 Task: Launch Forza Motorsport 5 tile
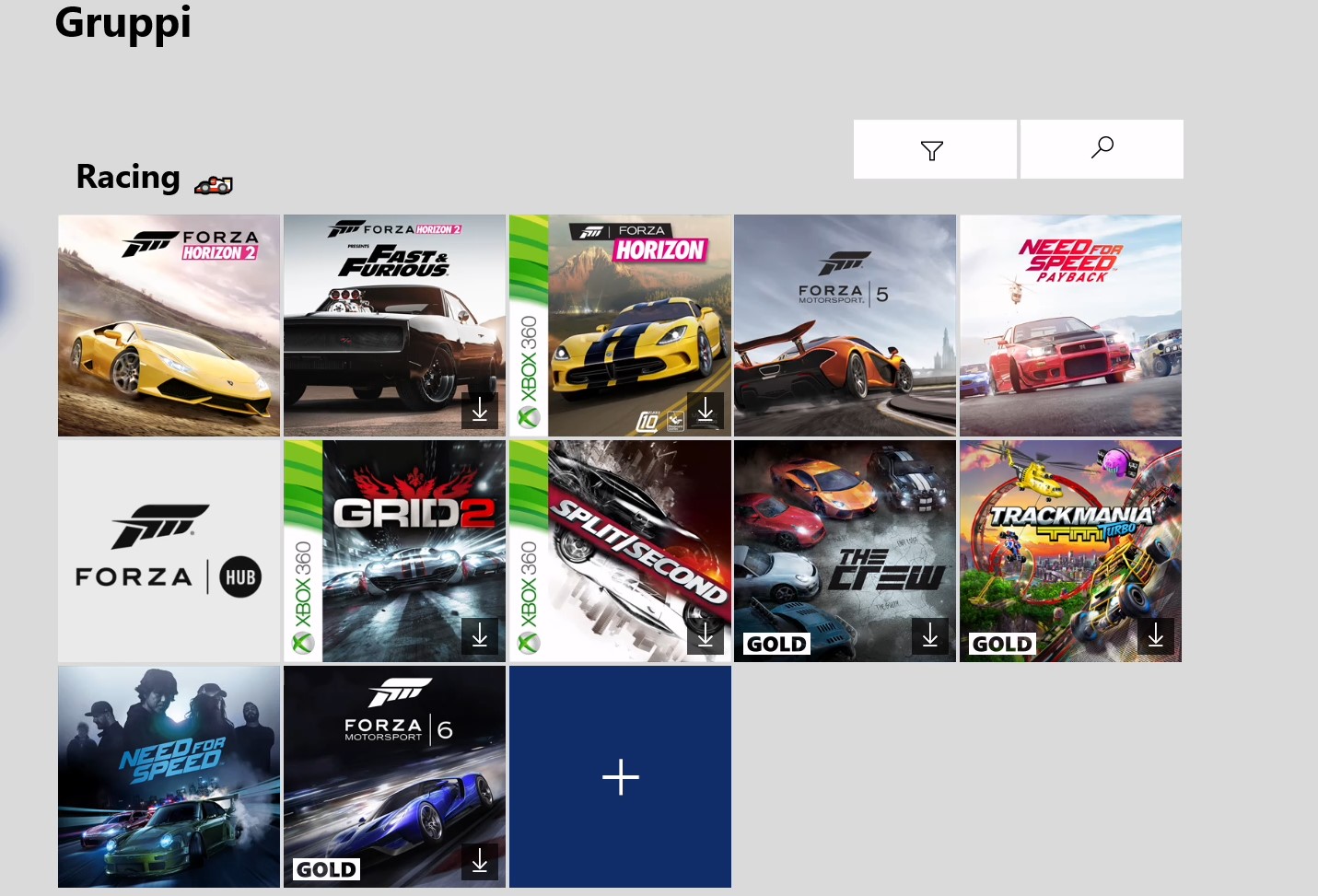pyautogui.click(x=845, y=326)
